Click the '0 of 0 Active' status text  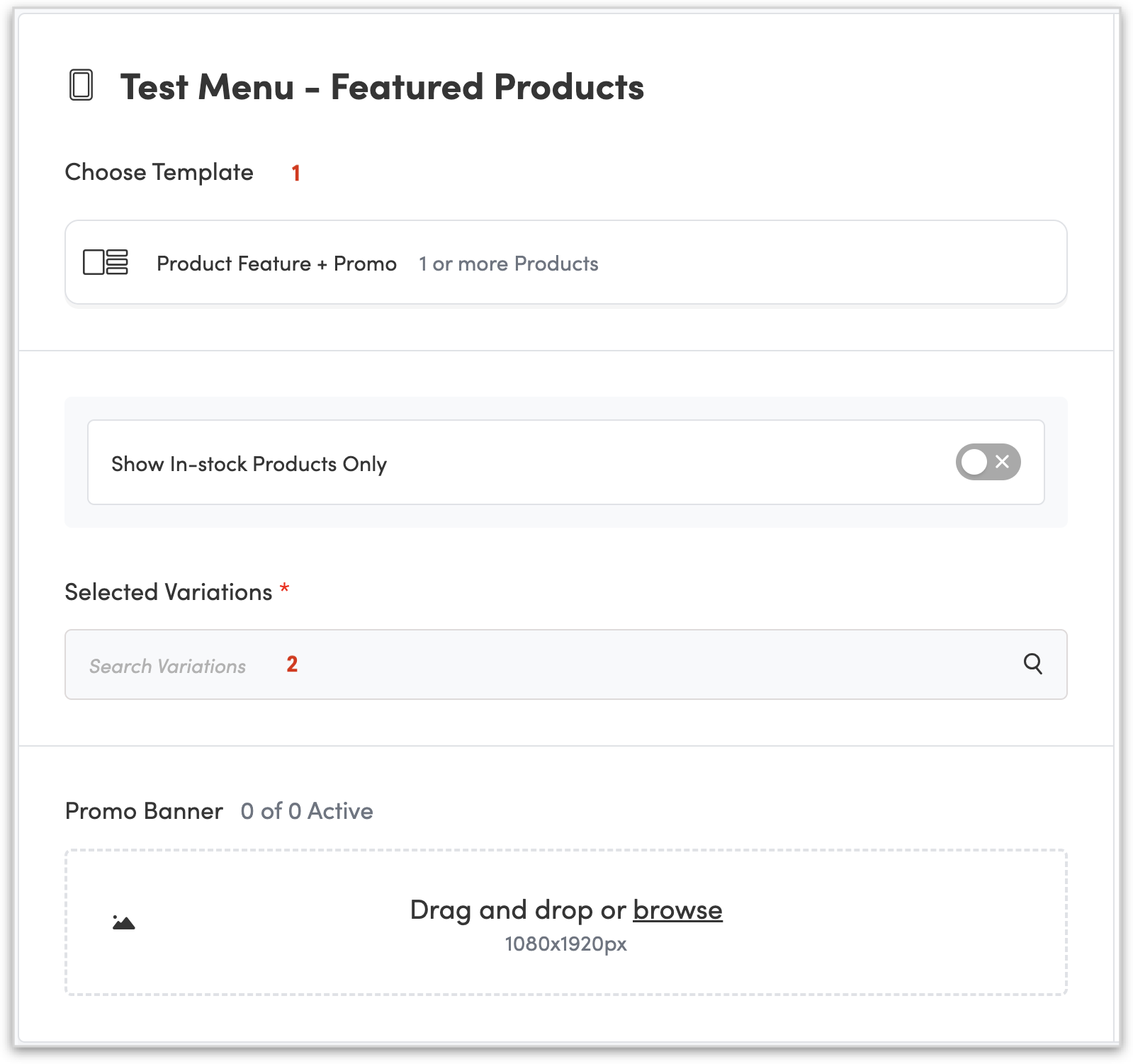pos(306,811)
